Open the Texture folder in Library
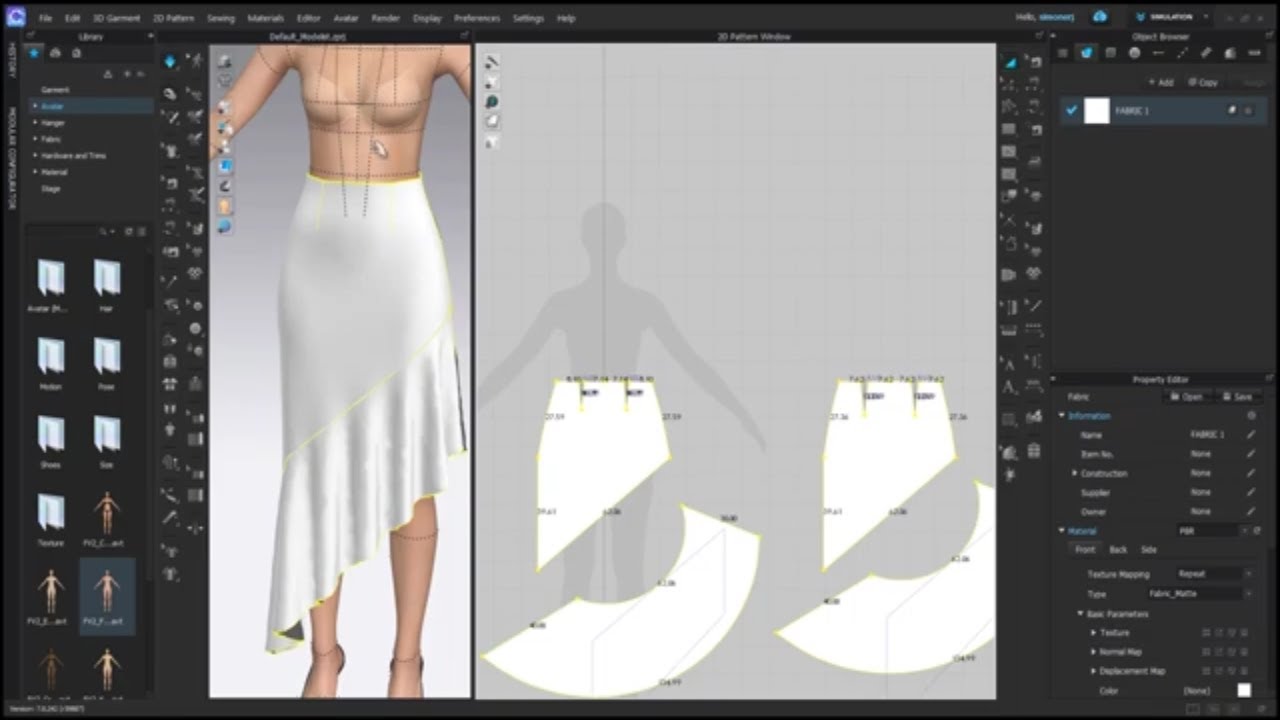 (51, 518)
